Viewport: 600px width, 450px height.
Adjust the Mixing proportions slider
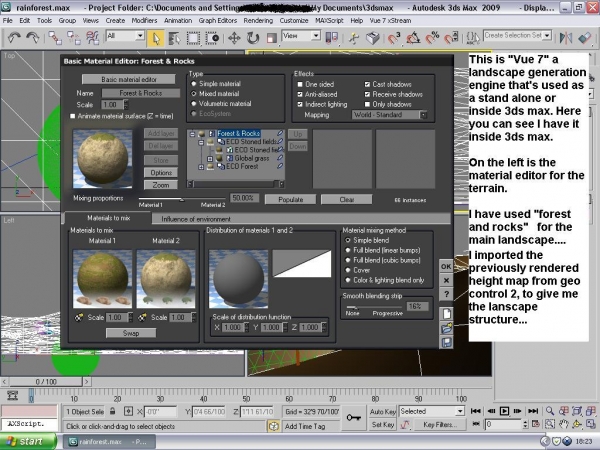(x=182, y=199)
